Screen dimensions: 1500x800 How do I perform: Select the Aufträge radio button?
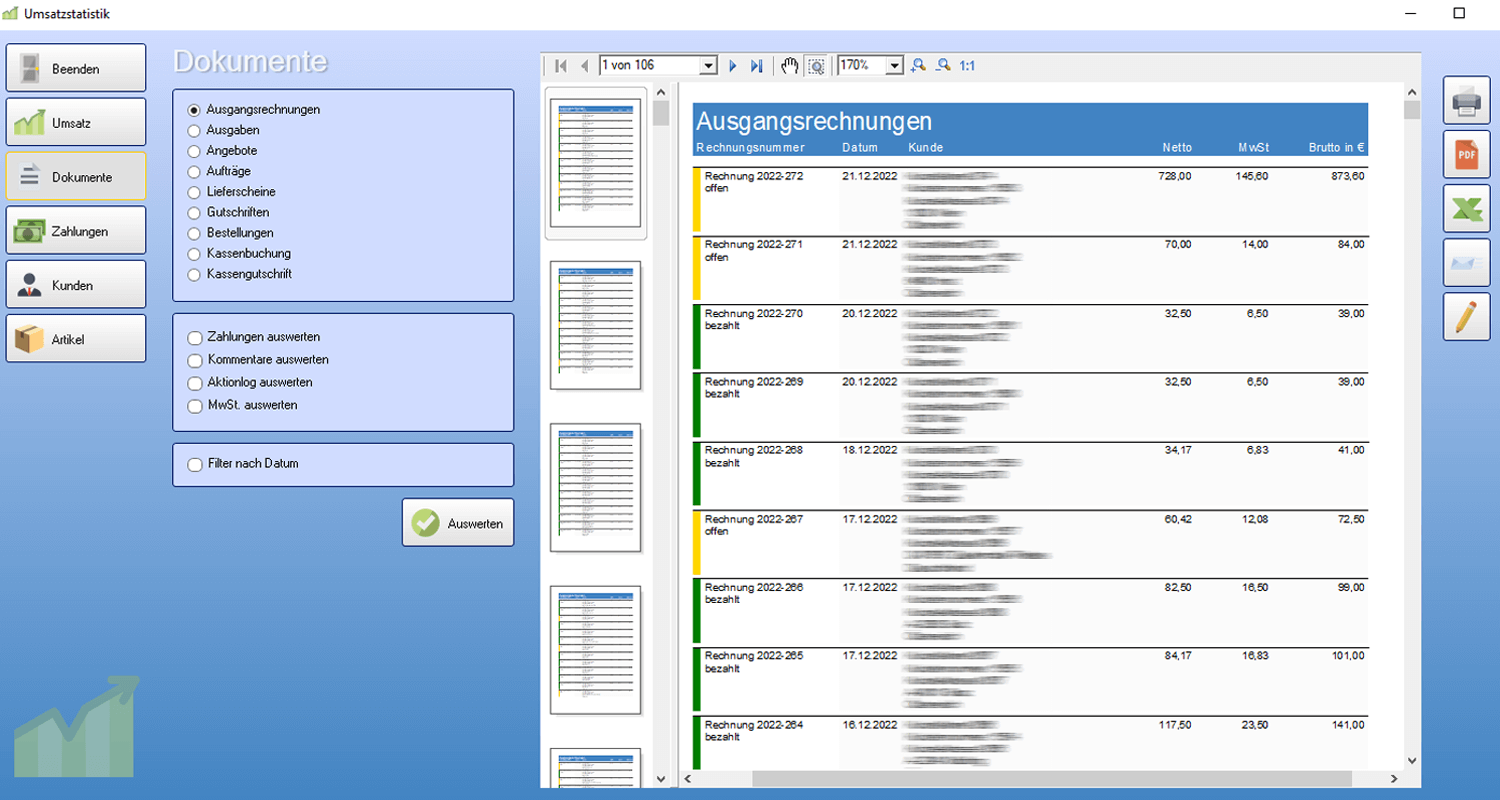194,171
